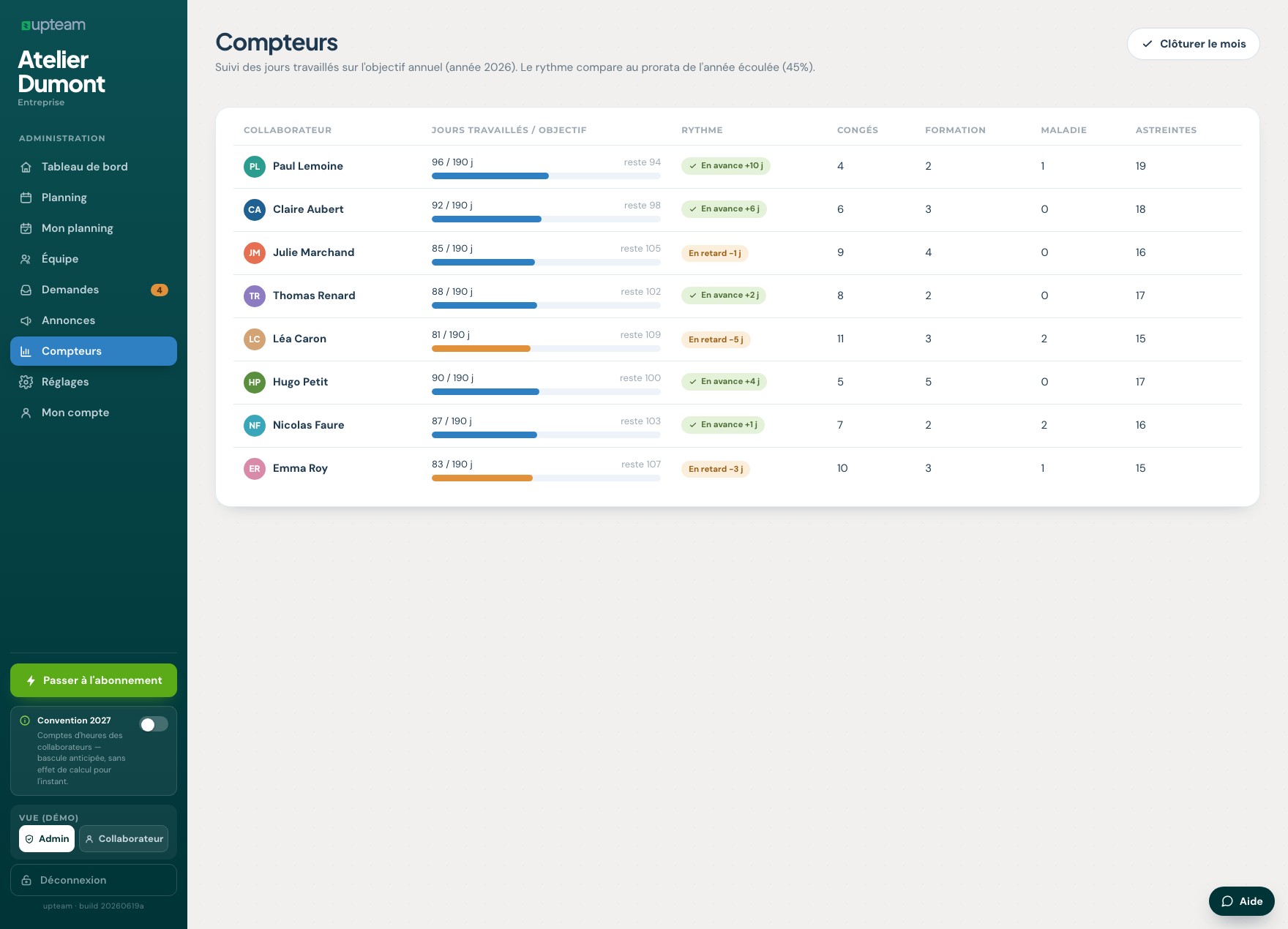Click the Demandes badge showing 4
Screen dimensions: 1288x929
pos(160,290)
